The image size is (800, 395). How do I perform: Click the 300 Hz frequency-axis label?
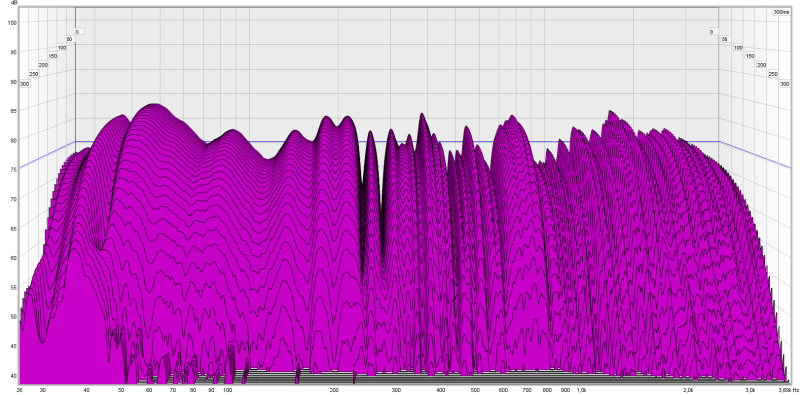(396, 390)
